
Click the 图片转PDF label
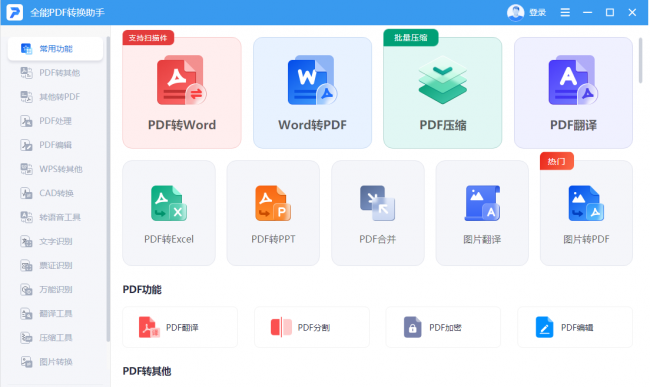click(586, 239)
